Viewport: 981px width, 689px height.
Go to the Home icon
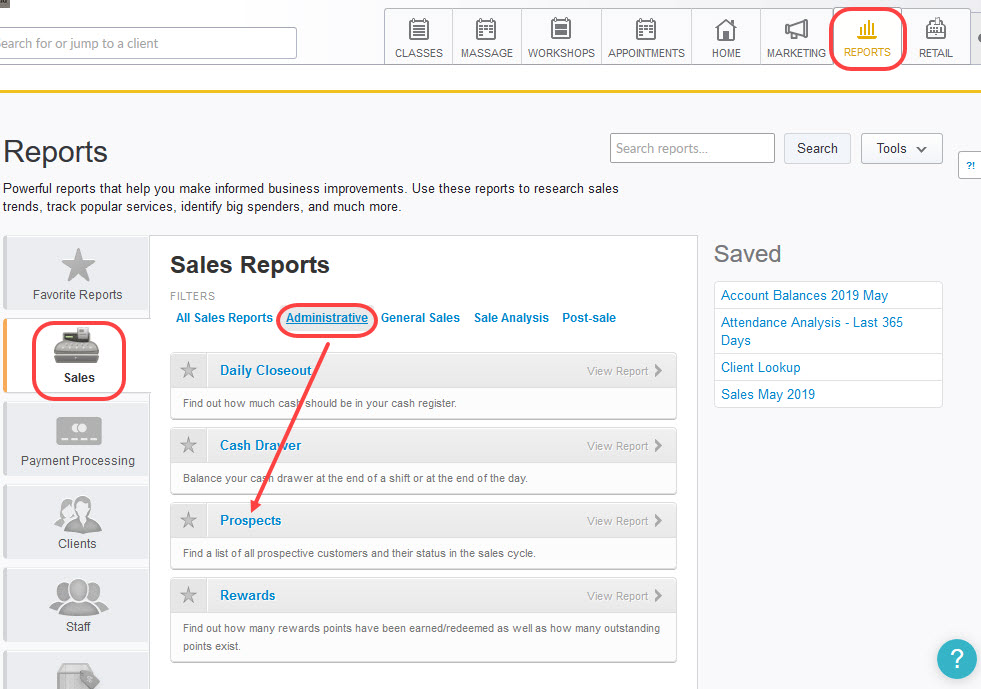click(x=726, y=30)
